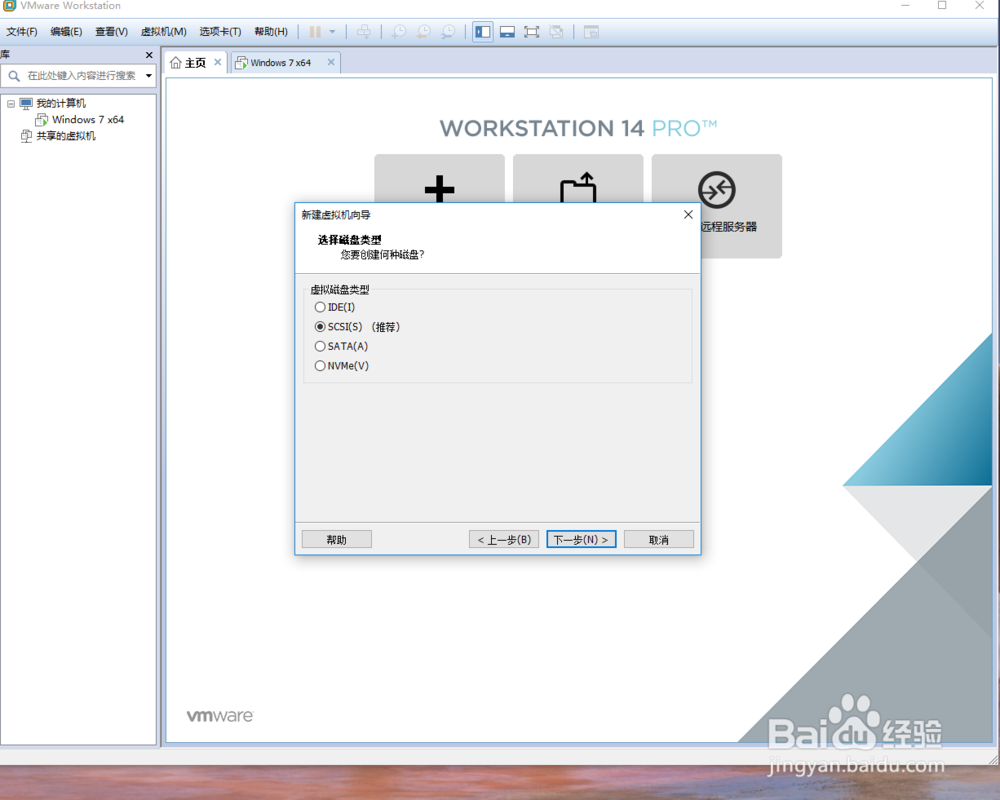Select the SCSI(S) recommended disk type
The width and height of the screenshot is (1000, 800).
point(357,327)
